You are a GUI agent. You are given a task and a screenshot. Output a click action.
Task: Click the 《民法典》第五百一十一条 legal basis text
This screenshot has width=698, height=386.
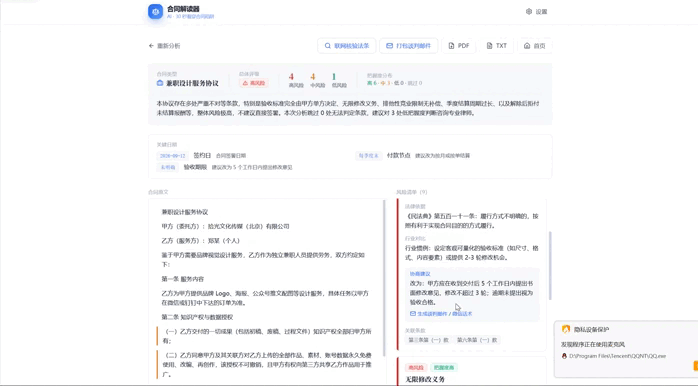[x=471, y=221]
